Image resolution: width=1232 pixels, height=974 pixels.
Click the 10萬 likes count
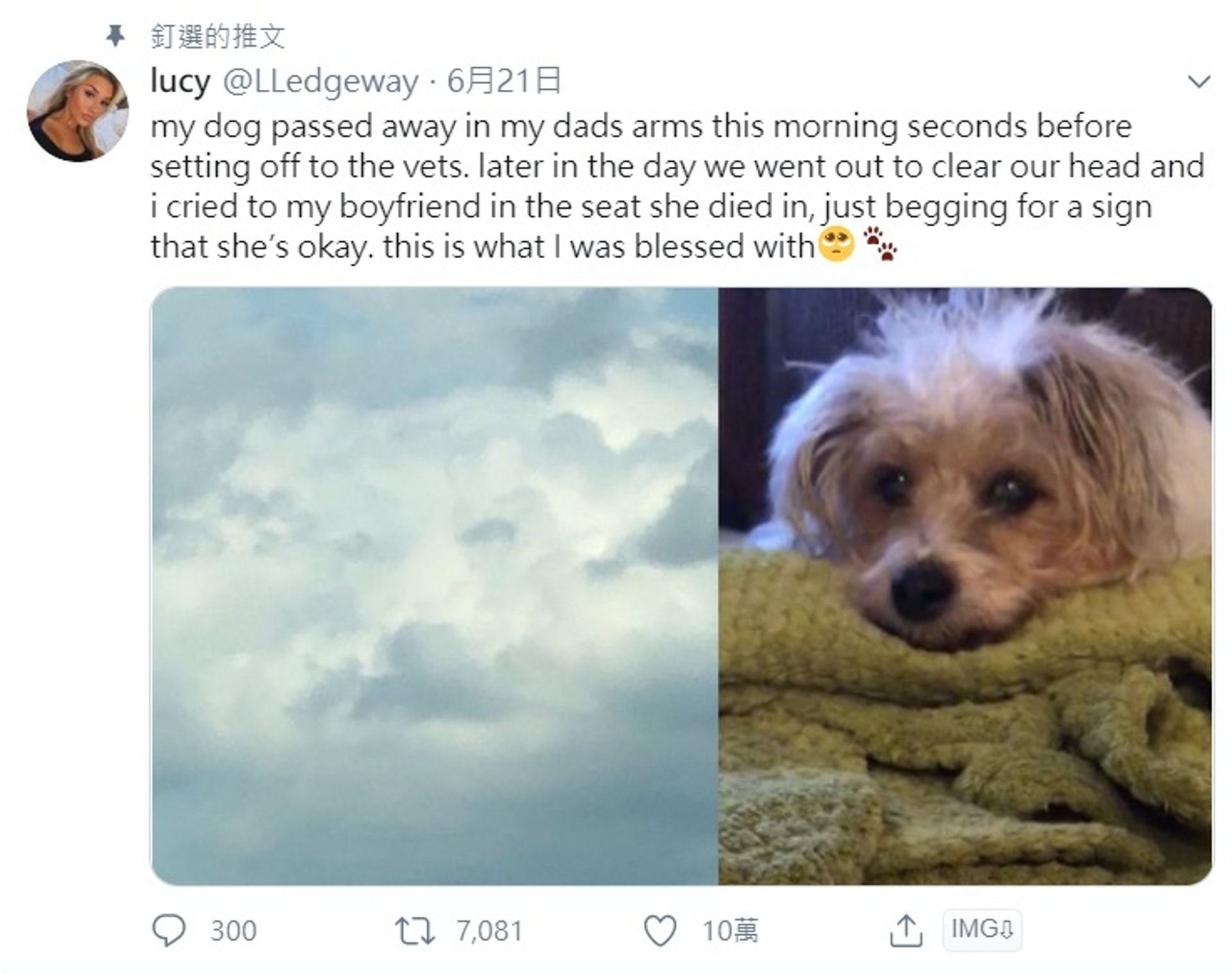tap(730, 931)
